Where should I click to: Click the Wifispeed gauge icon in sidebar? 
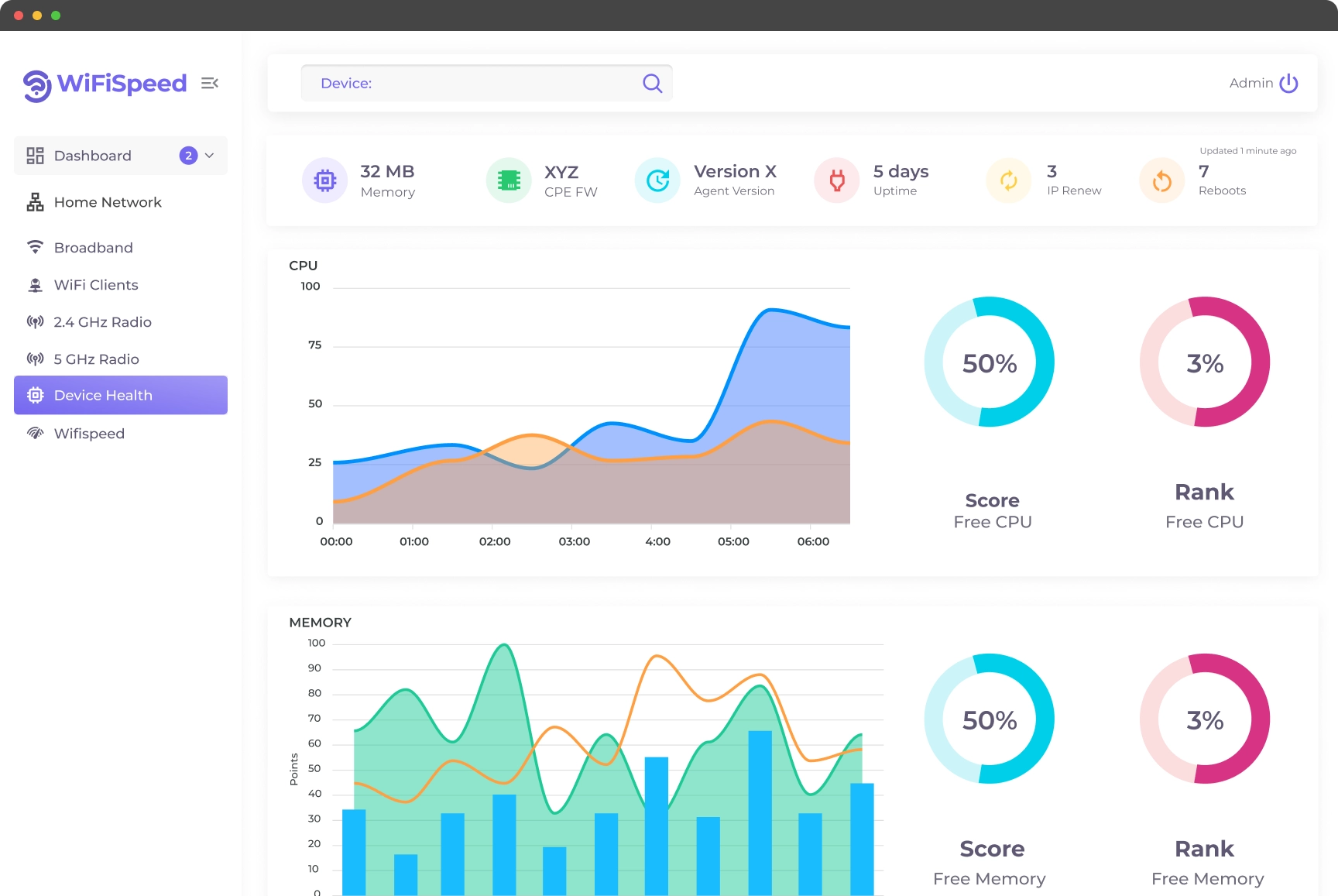point(36,433)
